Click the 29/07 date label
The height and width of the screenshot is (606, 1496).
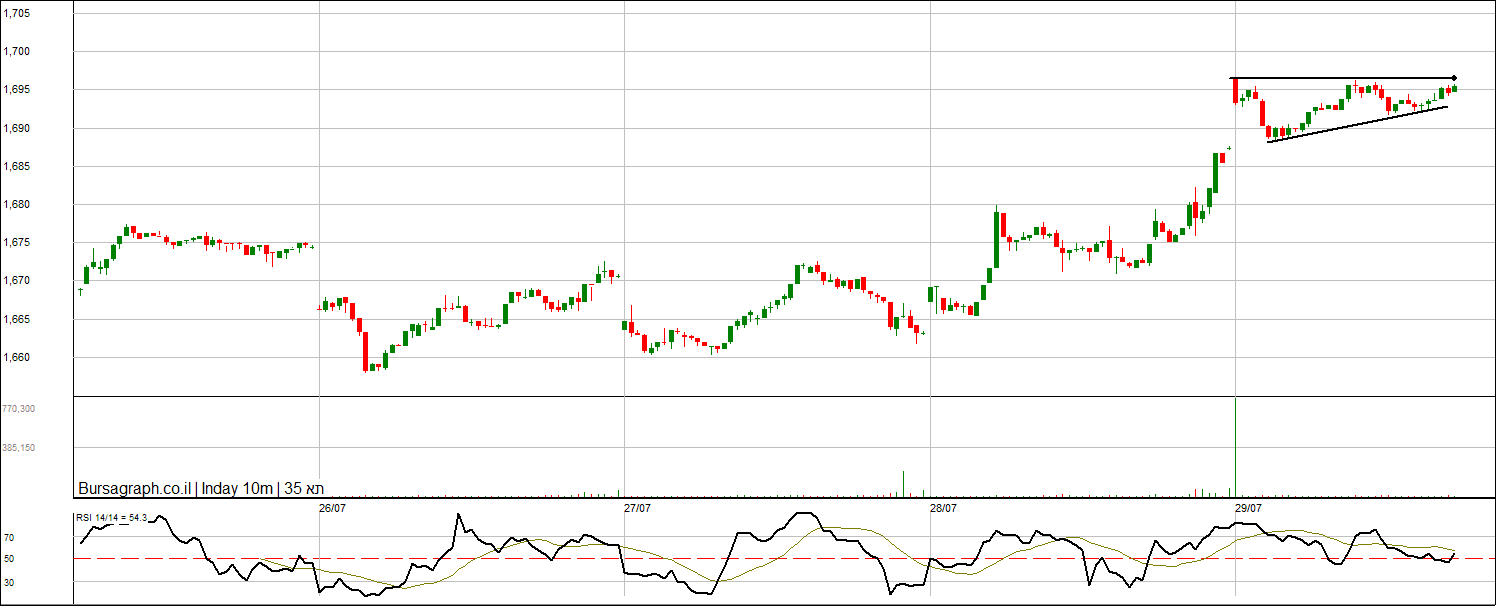click(x=1249, y=508)
